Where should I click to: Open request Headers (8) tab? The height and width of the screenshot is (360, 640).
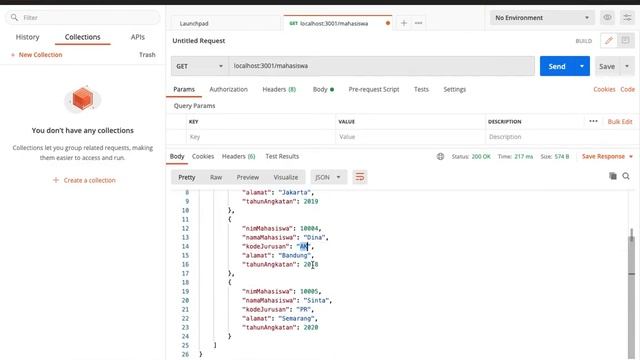click(x=279, y=89)
